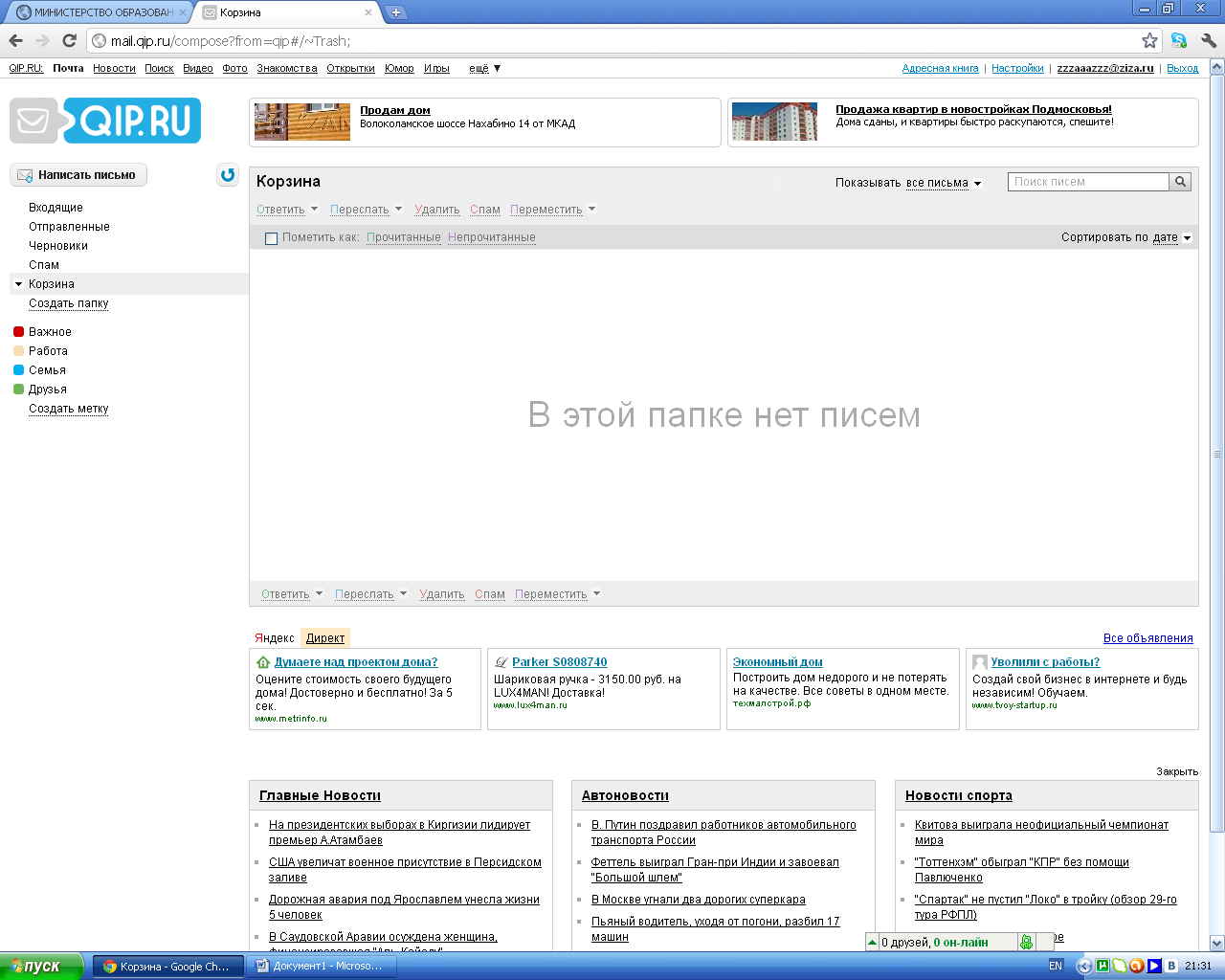This screenshot has height=980, width=1225.
Task: Click the blue B icon in the system tray
Action: 1171,966
